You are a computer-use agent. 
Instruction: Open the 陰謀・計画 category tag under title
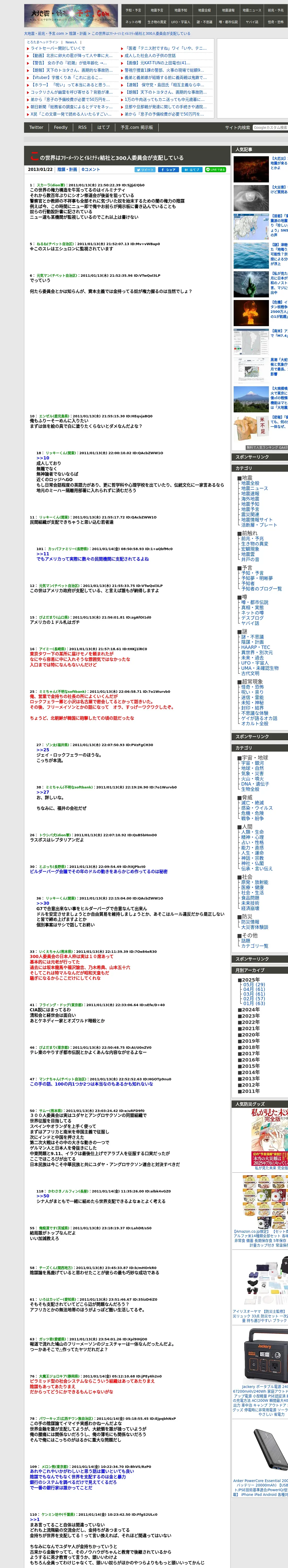67,170
